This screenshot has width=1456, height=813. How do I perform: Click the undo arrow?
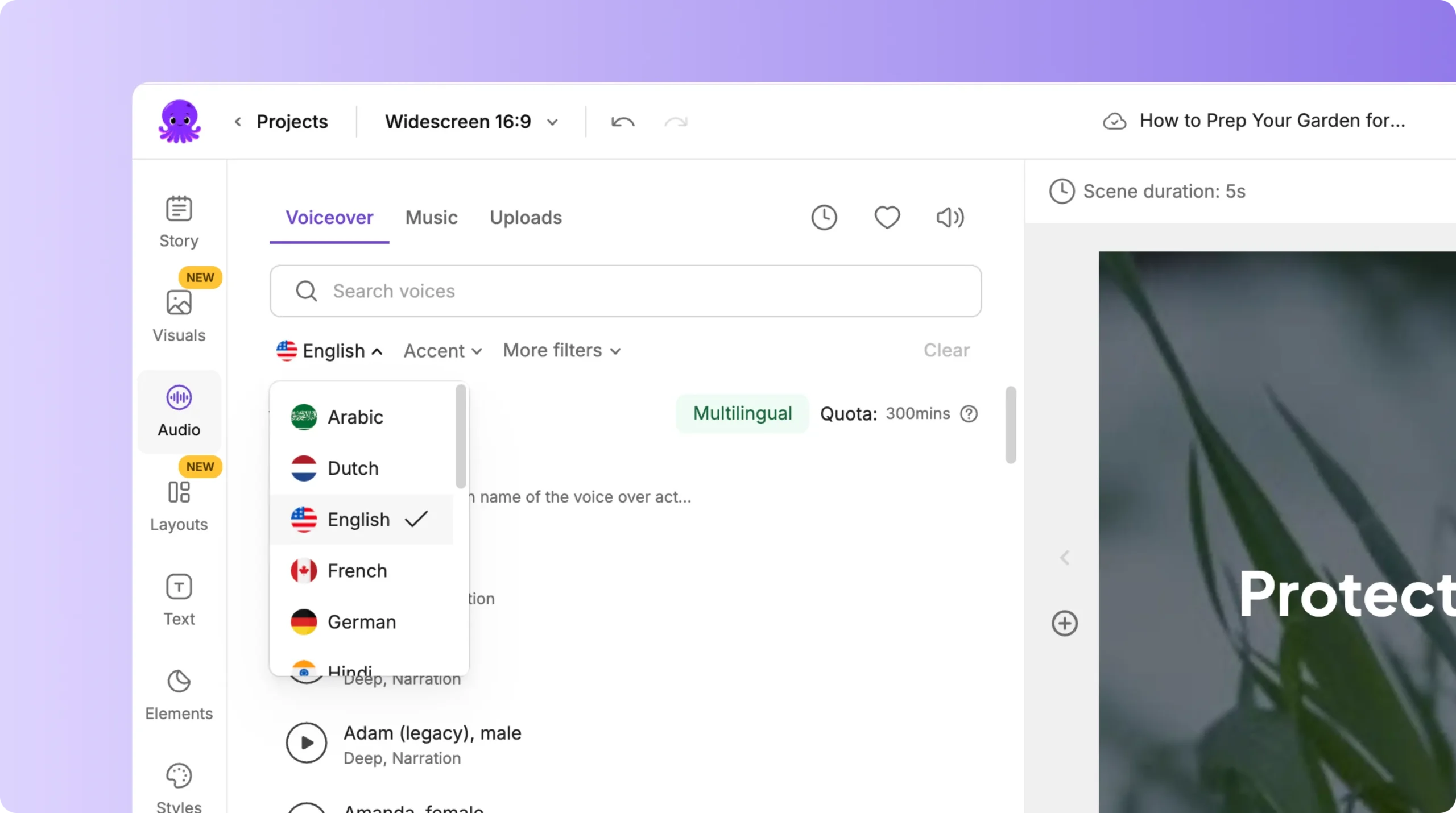[x=622, y=122]
